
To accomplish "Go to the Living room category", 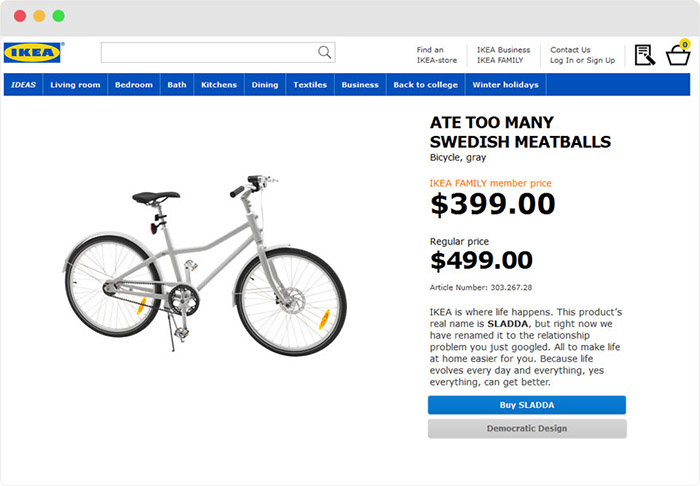I will [x=75, y=85].
